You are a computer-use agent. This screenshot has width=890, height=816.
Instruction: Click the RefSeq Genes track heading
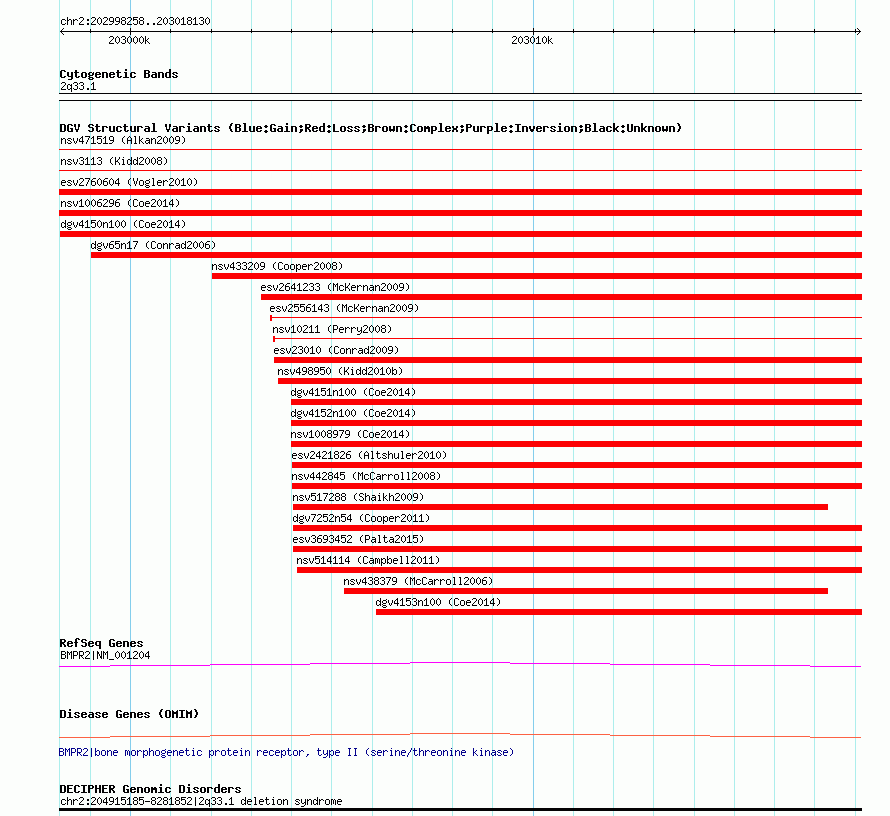click(101, 643)
